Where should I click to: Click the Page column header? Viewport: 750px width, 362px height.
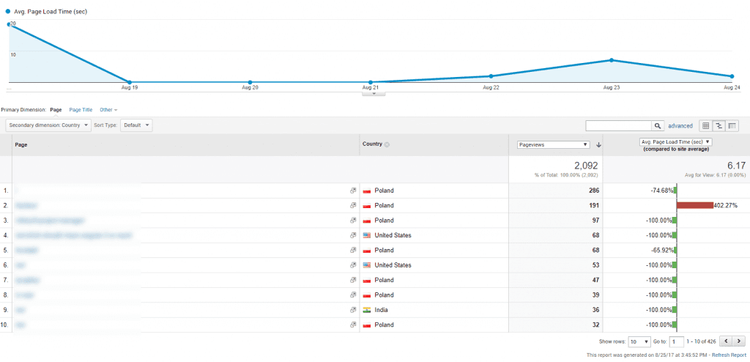(x=21, y=144)
